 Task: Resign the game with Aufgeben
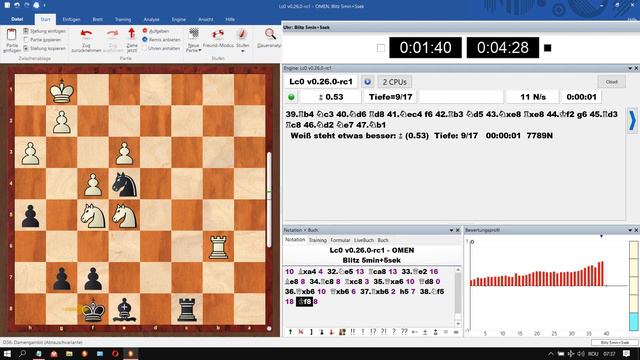156,31
